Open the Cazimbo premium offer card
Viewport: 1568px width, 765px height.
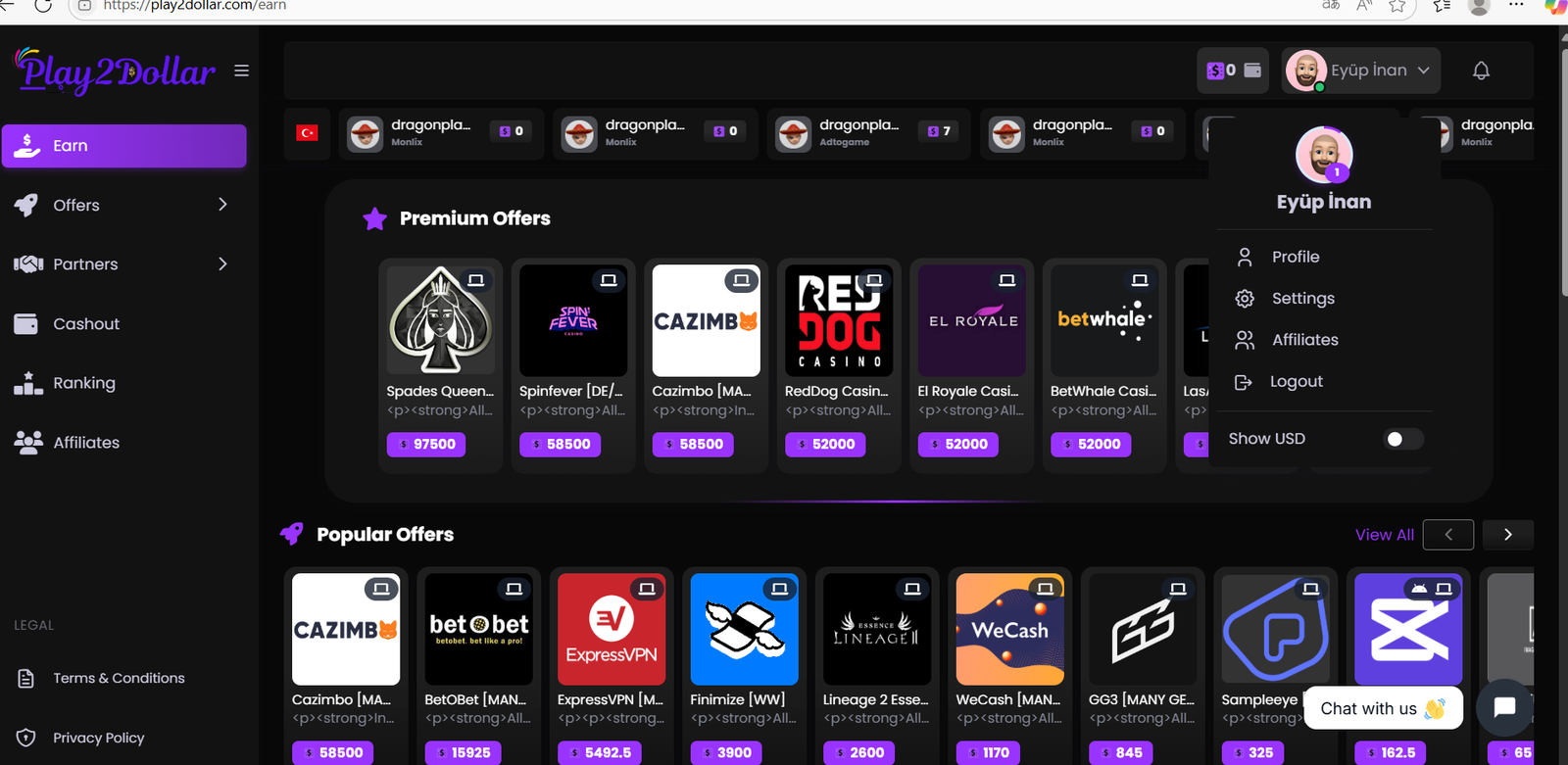coord(706,365)
